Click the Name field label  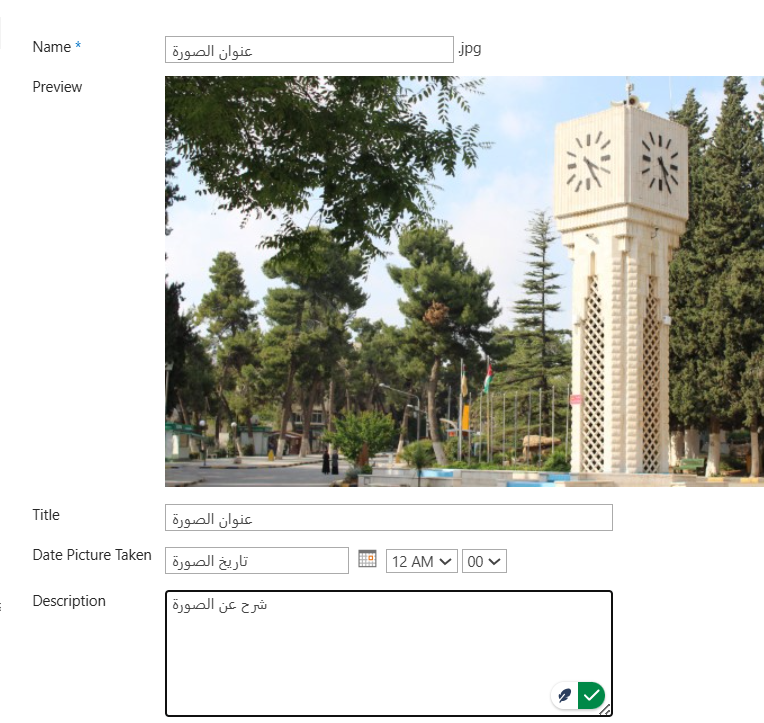tap(52, 47)
